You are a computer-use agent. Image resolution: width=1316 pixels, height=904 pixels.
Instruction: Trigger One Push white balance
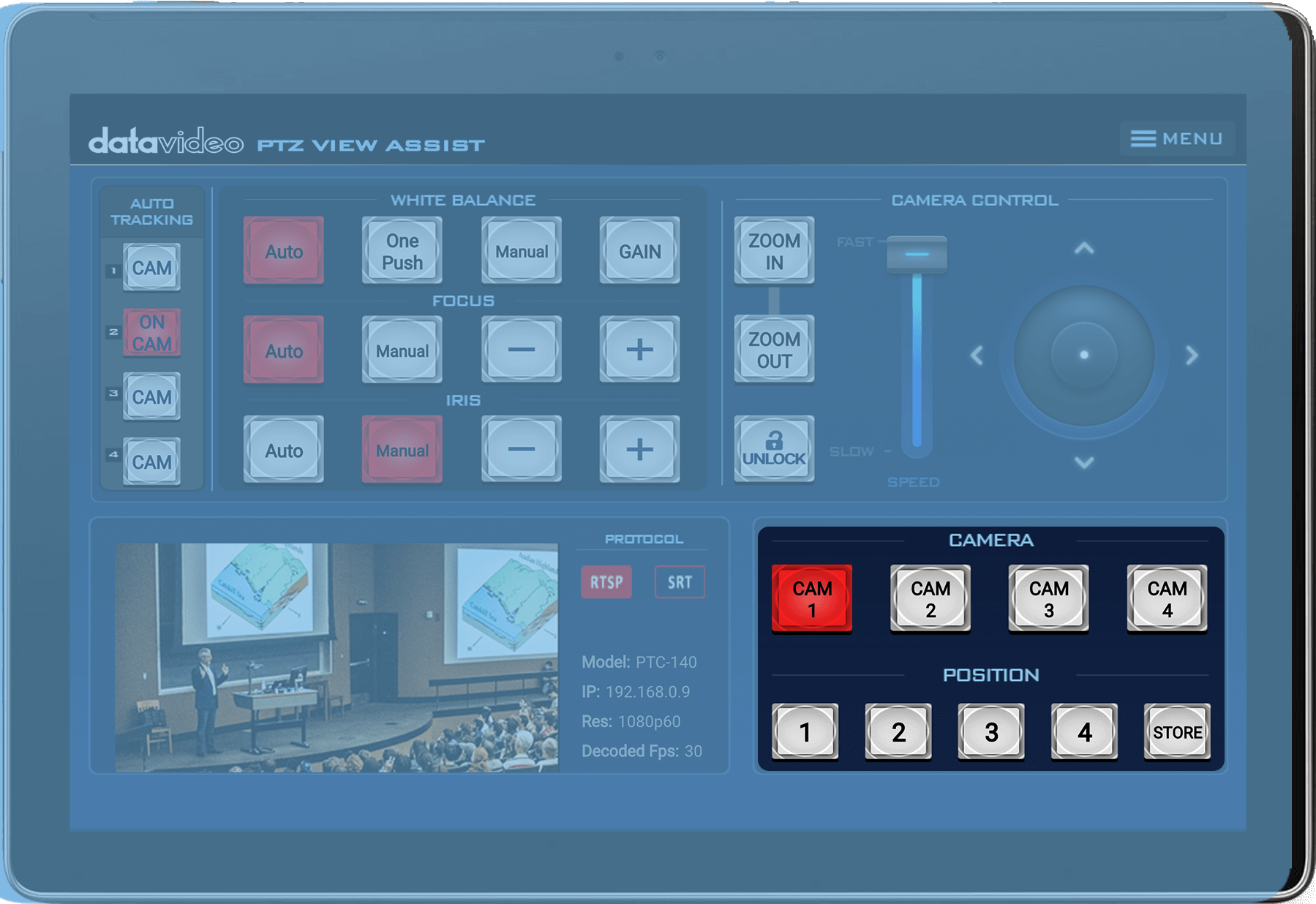pos(402,251)
